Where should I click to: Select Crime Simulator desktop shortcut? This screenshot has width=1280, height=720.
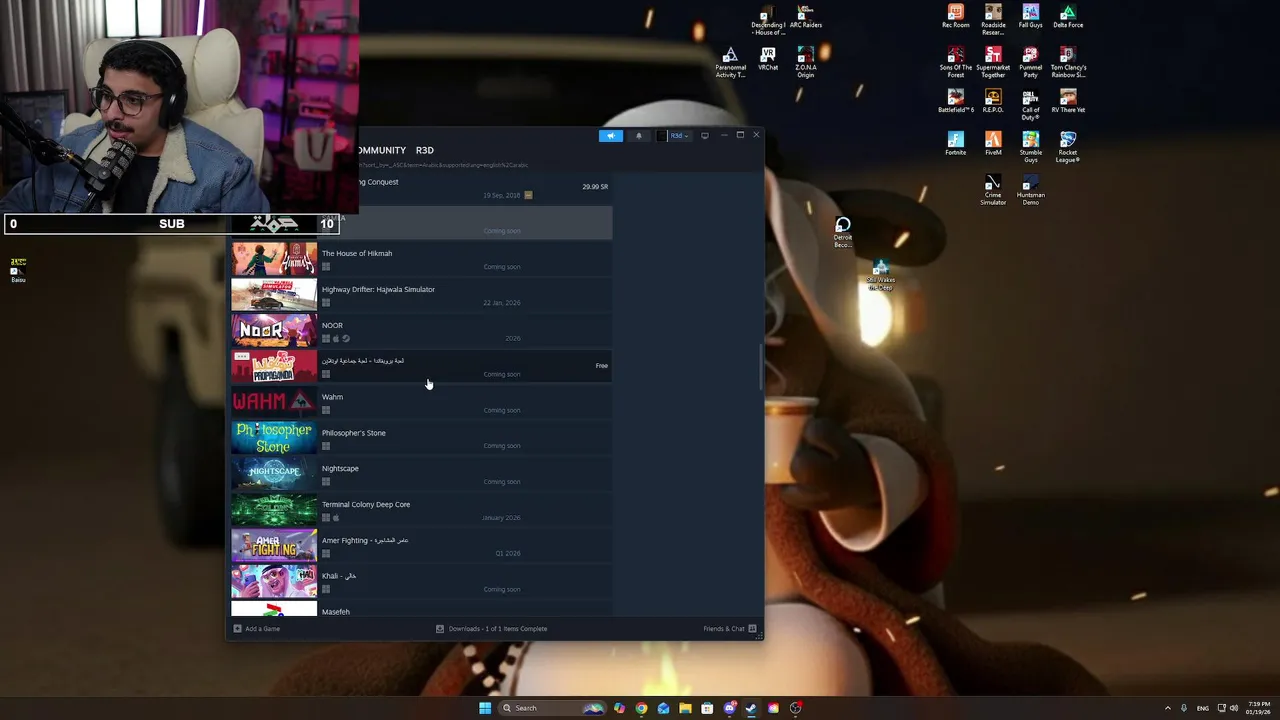[993, 190]
